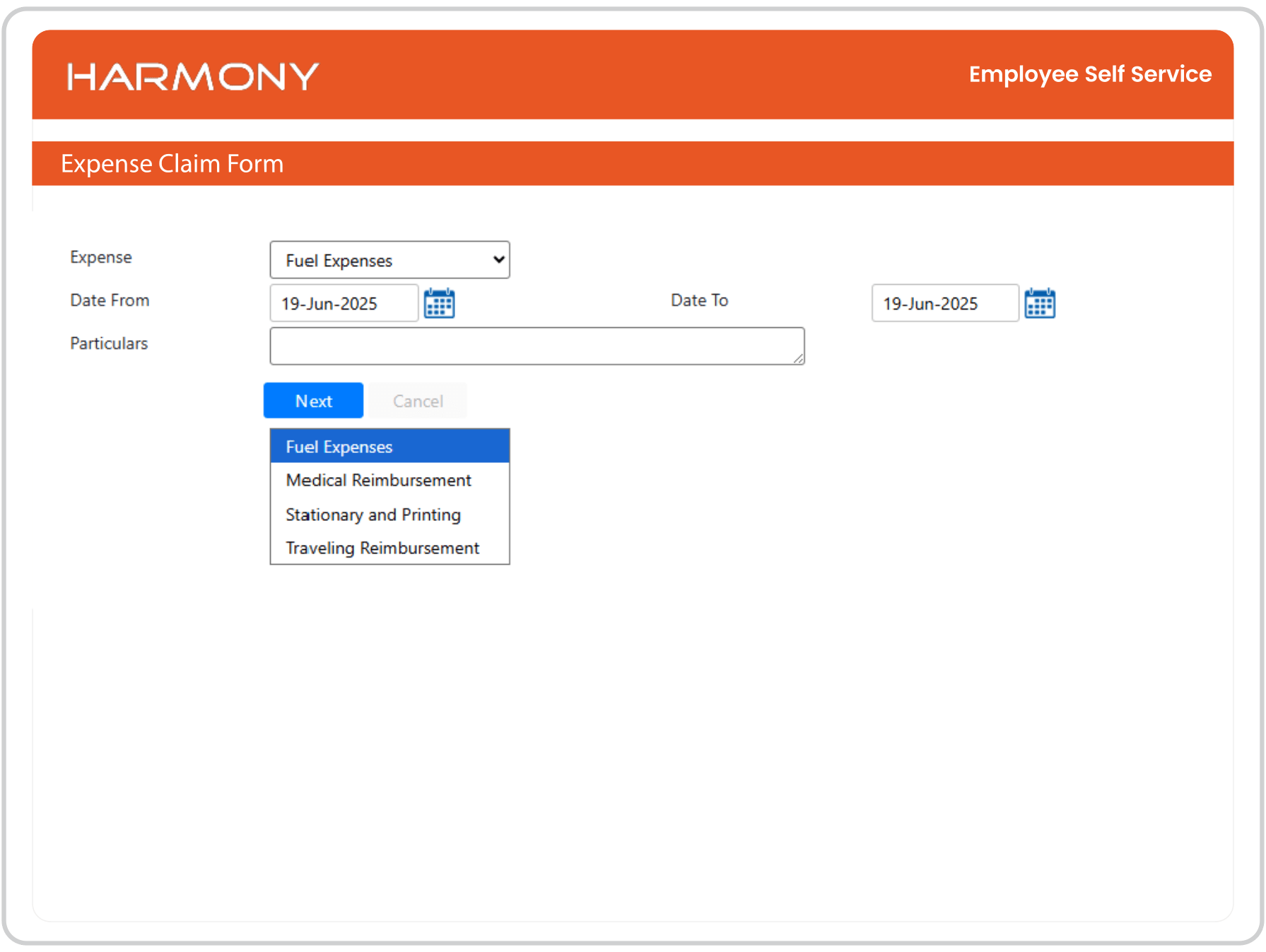Click the Cancel button
The height and width of the screenshot is (952, 1266).
click(x=418, y=401)
